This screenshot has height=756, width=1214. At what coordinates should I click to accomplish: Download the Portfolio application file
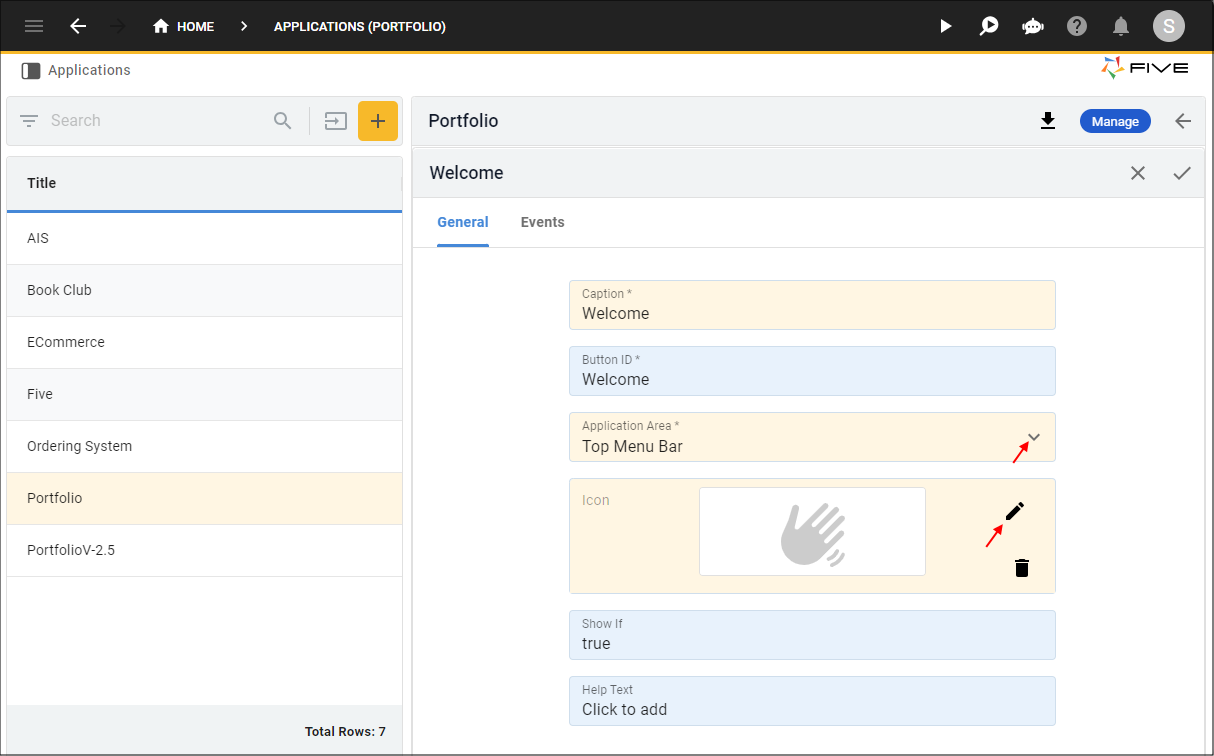click(1048, 121)
